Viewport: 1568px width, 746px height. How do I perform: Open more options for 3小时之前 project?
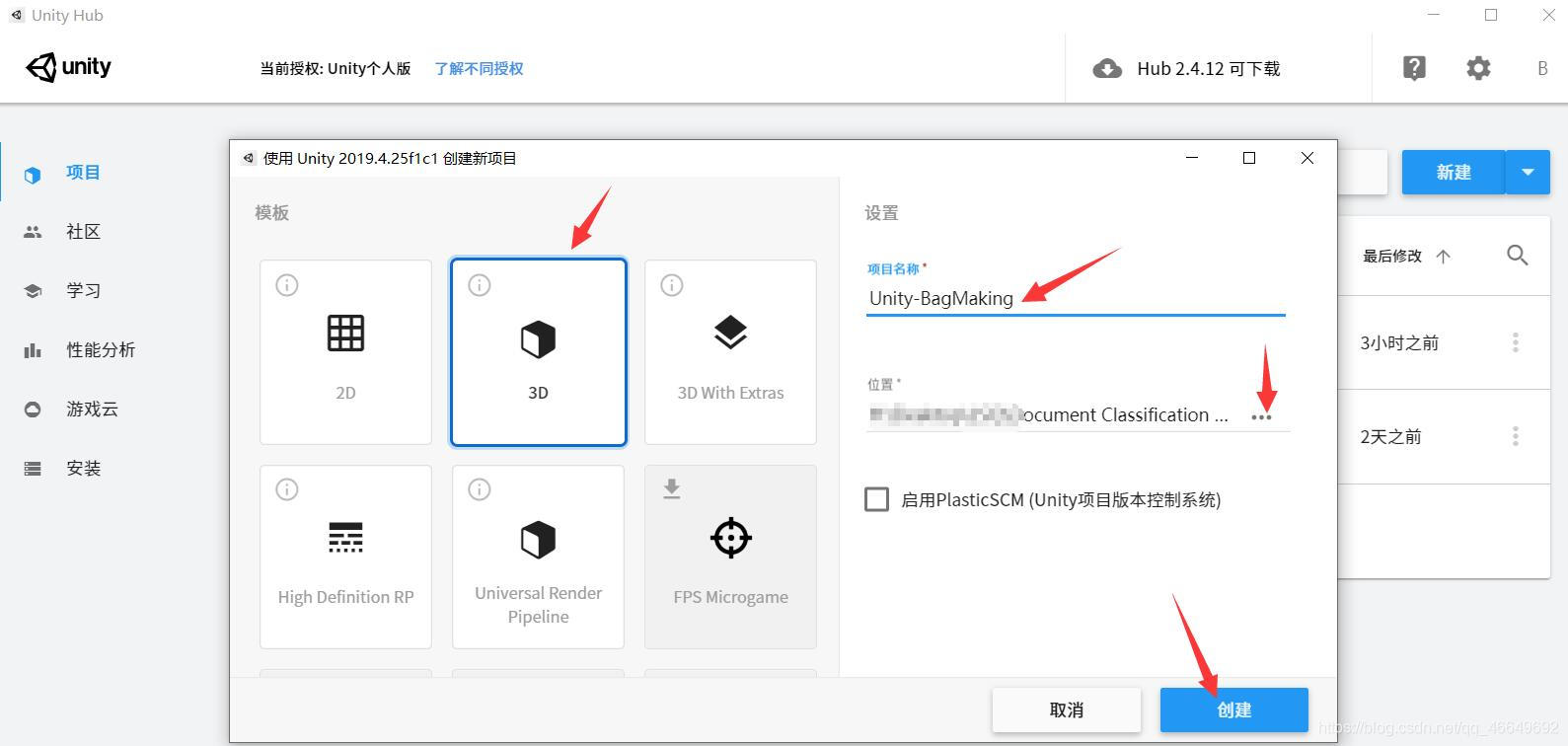(1516, 342)
